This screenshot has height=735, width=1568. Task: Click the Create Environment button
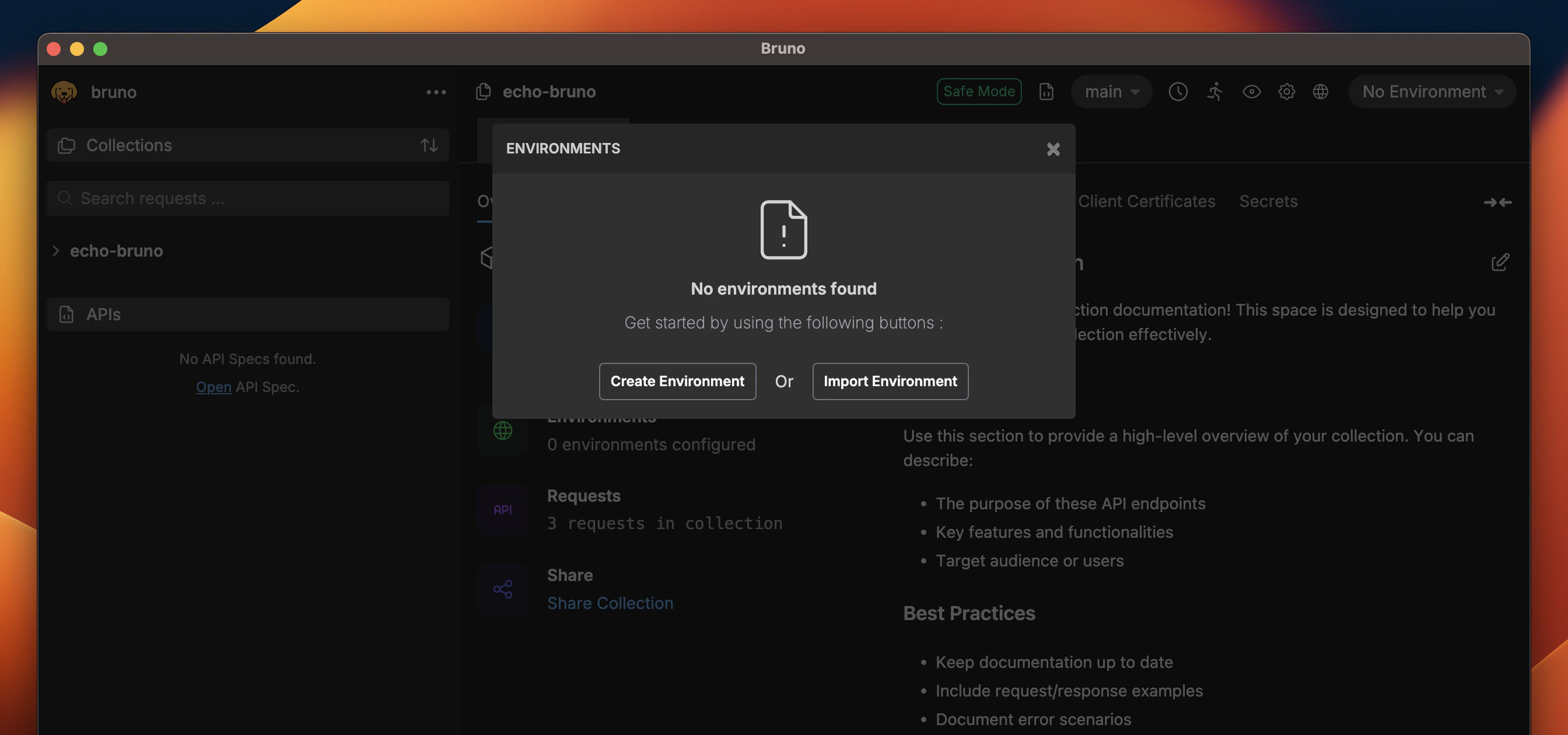click(x=677, y=381)
